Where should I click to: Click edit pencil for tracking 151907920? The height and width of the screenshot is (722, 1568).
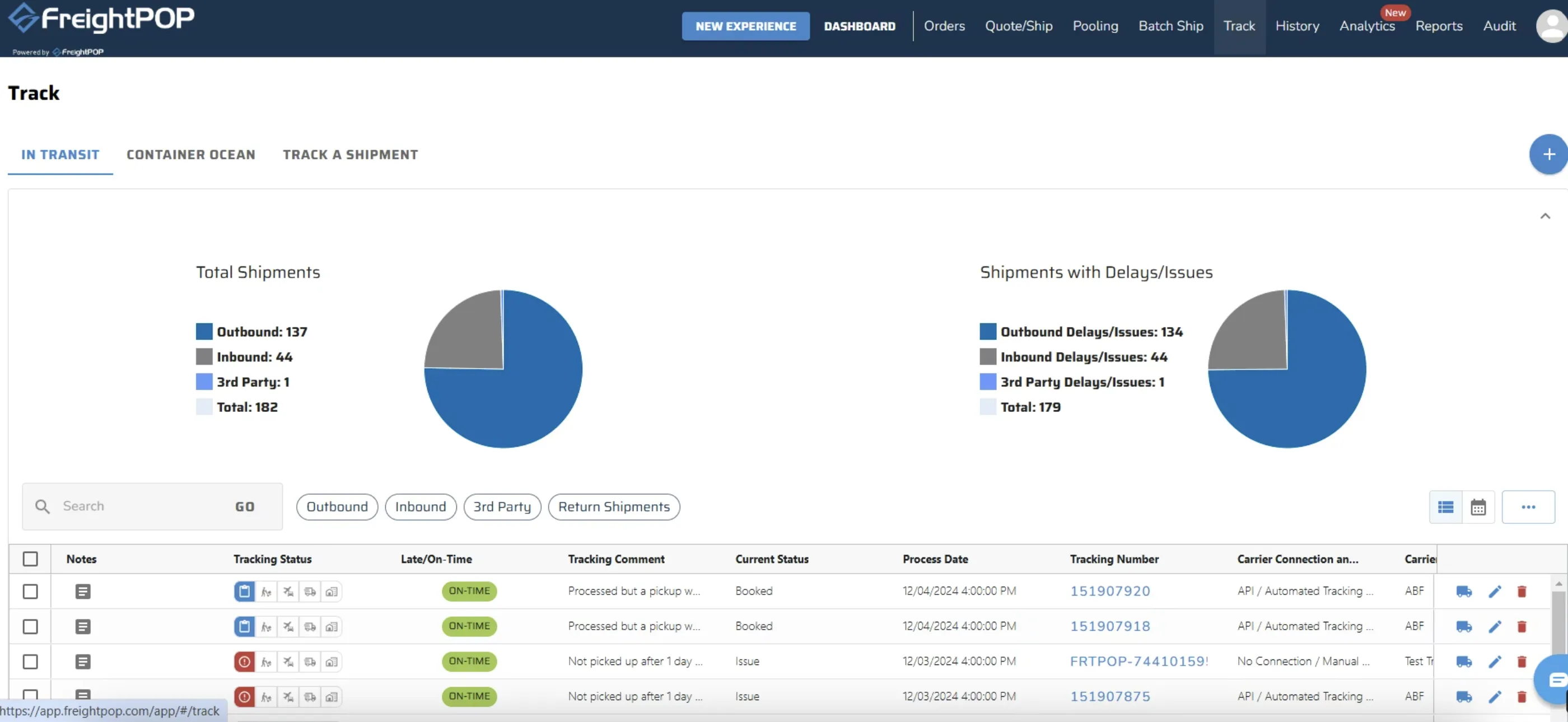click(1495, 591)
